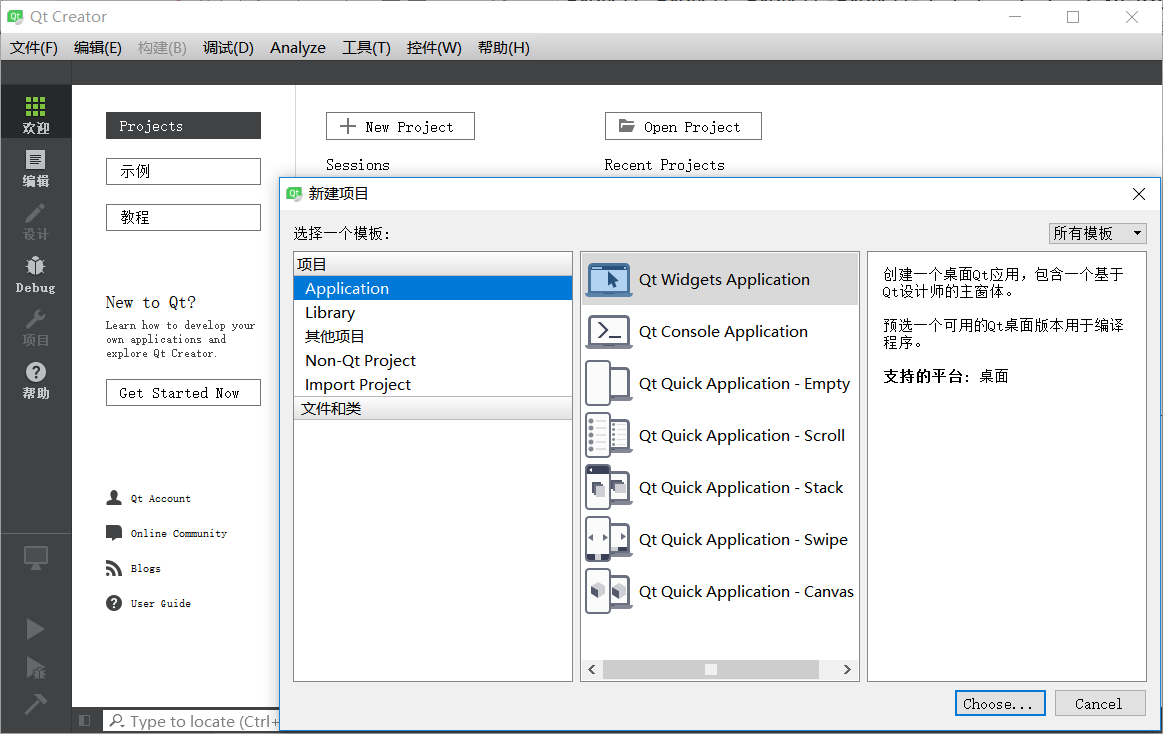Select Non-Qt Project category
Screen dimensions: 1163x734
(360, 361)
